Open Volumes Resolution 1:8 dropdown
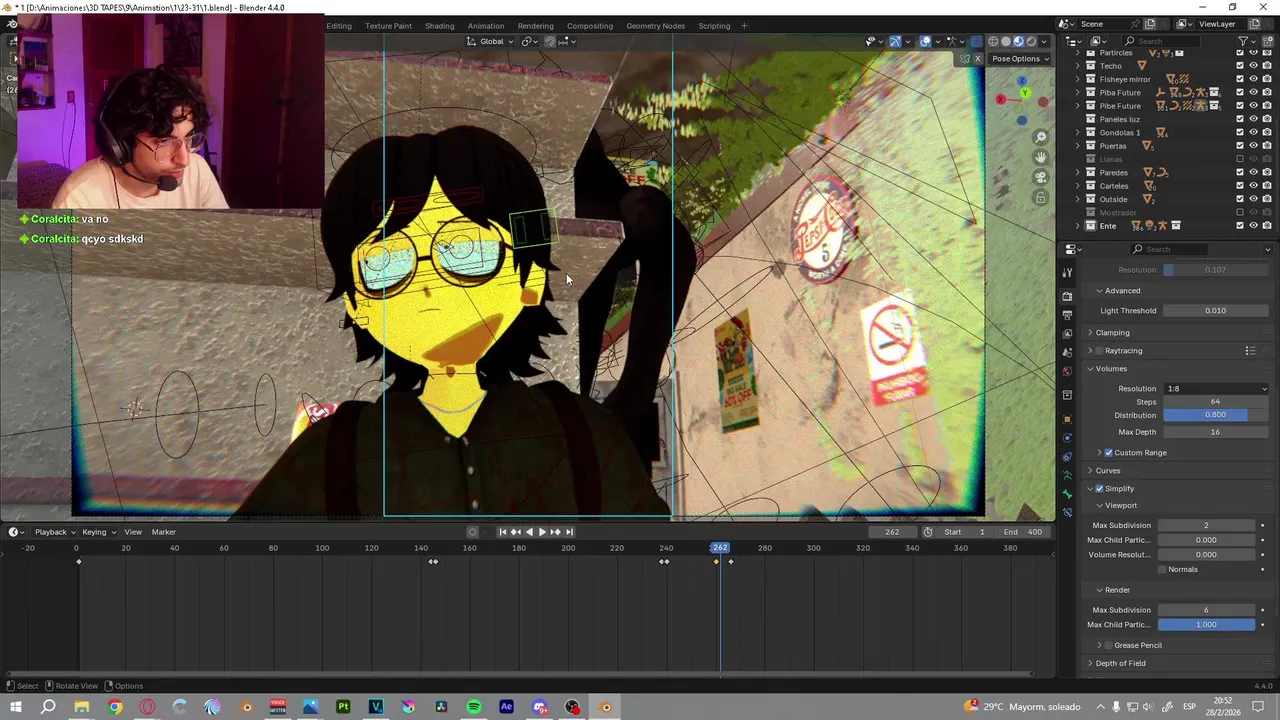Viewport: 1280px width, 720px height. tap(1215, 389)
